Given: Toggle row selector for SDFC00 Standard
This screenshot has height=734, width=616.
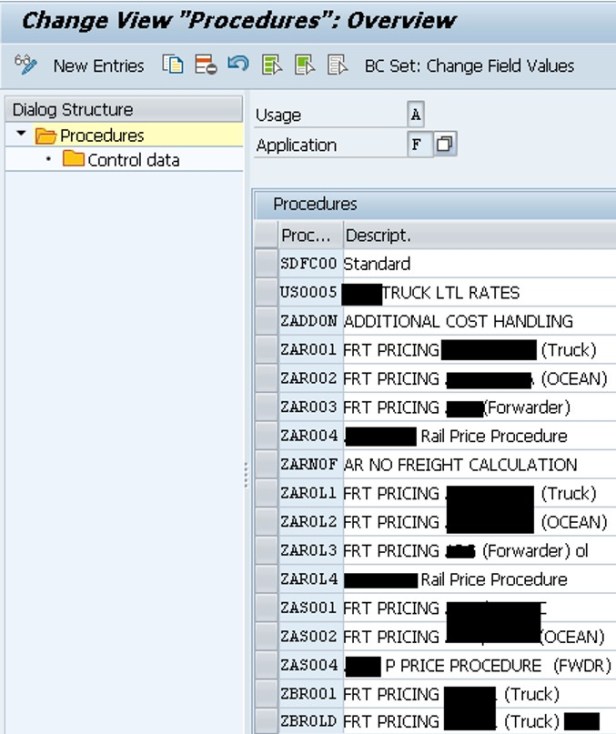Looking at the screenshot, I should pos(265,264).
